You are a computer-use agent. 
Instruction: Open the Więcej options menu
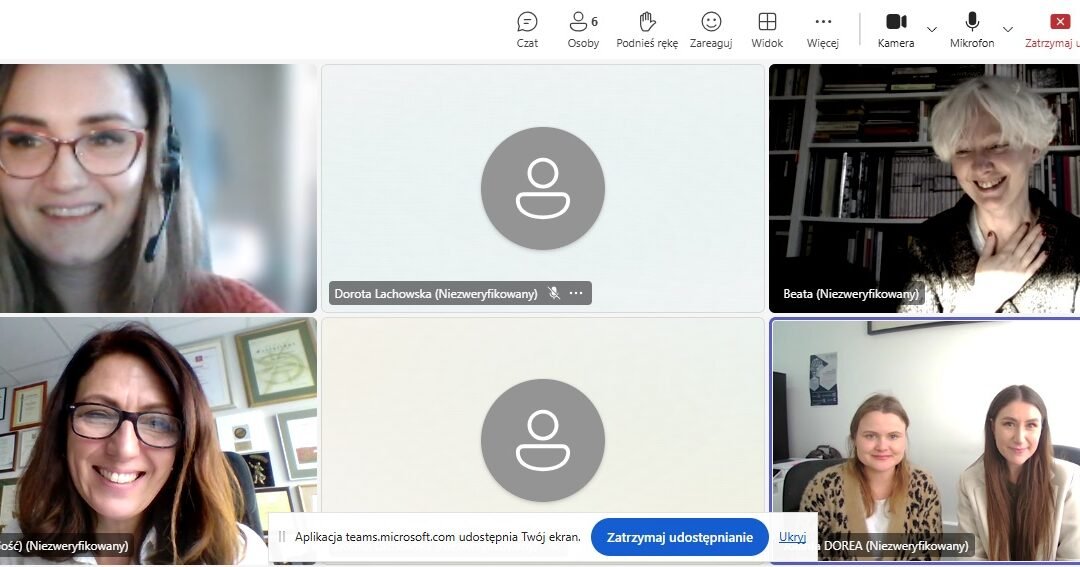pyautogui.click(x=823, y=30)
